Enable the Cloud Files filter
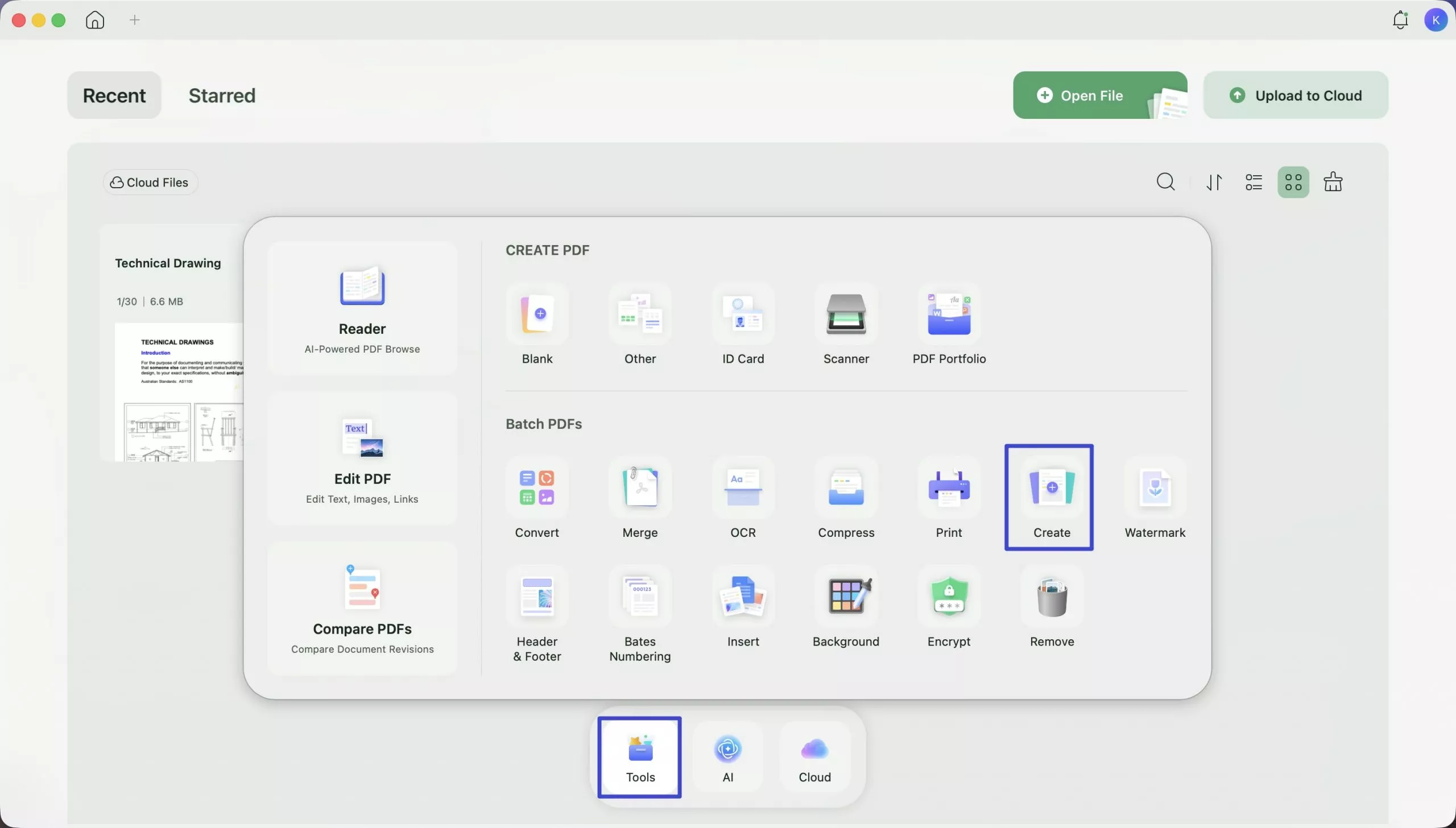 [x=150, y=181]
